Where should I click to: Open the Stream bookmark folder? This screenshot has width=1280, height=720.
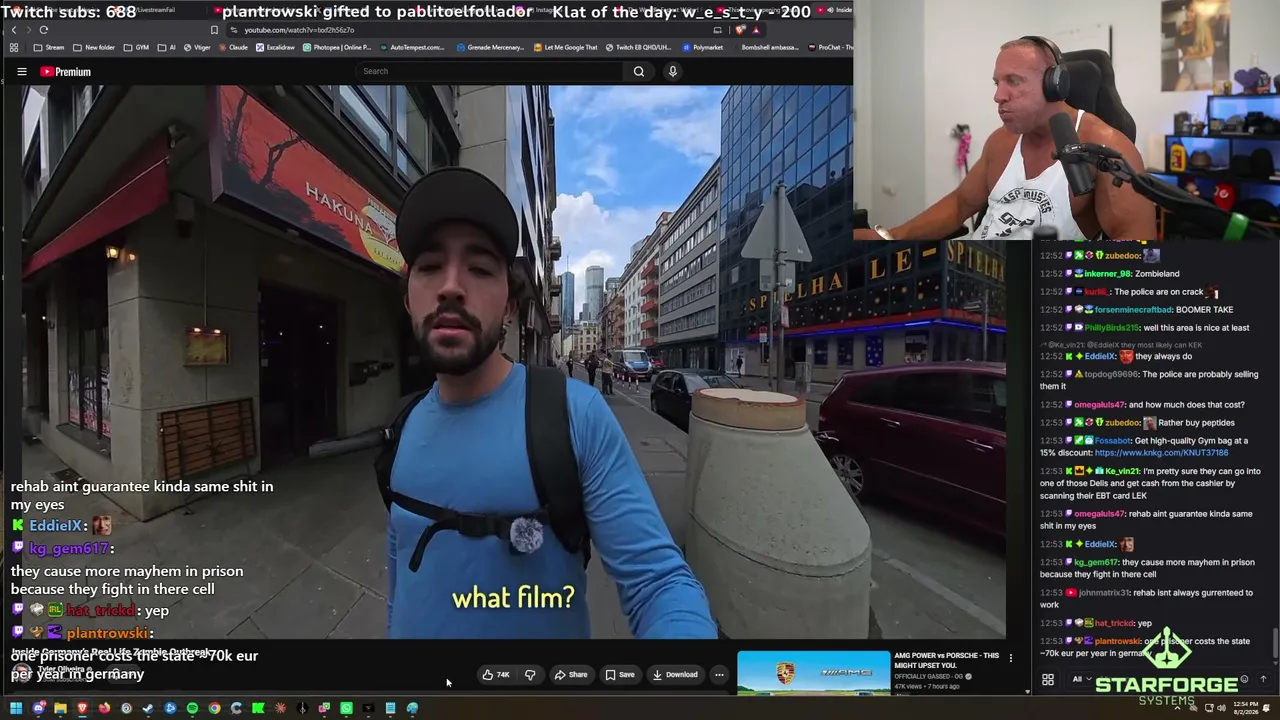pos(49,47)
